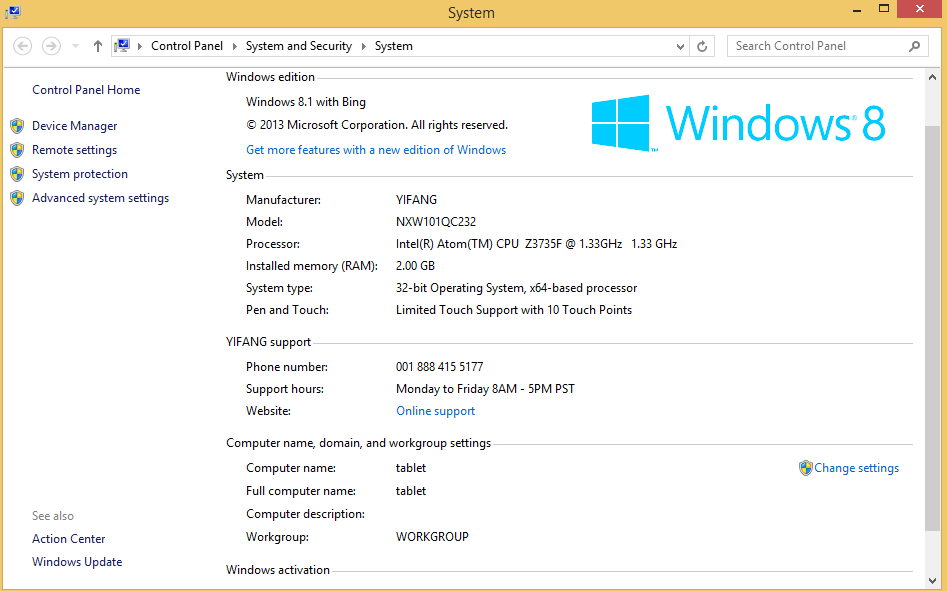Click the shield icon beside System protection
947x591 pixels.
point(17,174)
